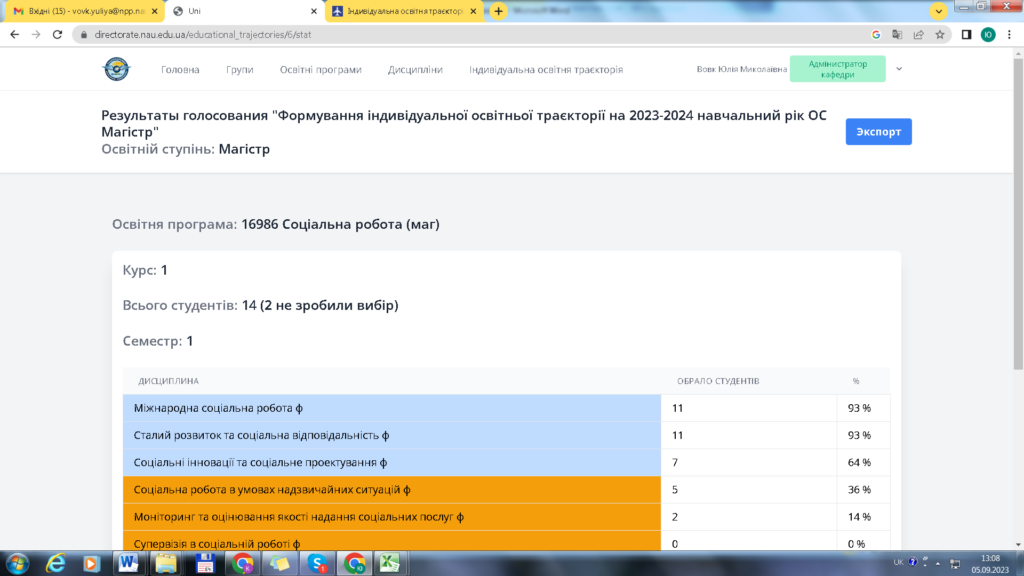Click the university logo in the navbar
This screenshot has height=576, width=1024.
pos(116,70)
